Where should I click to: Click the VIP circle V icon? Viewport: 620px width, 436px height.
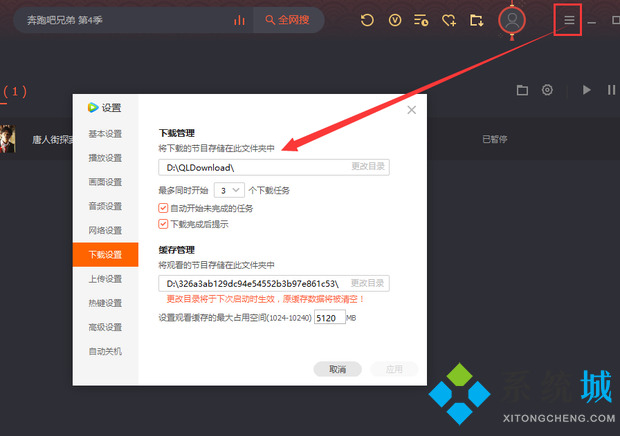coord(395,20)
